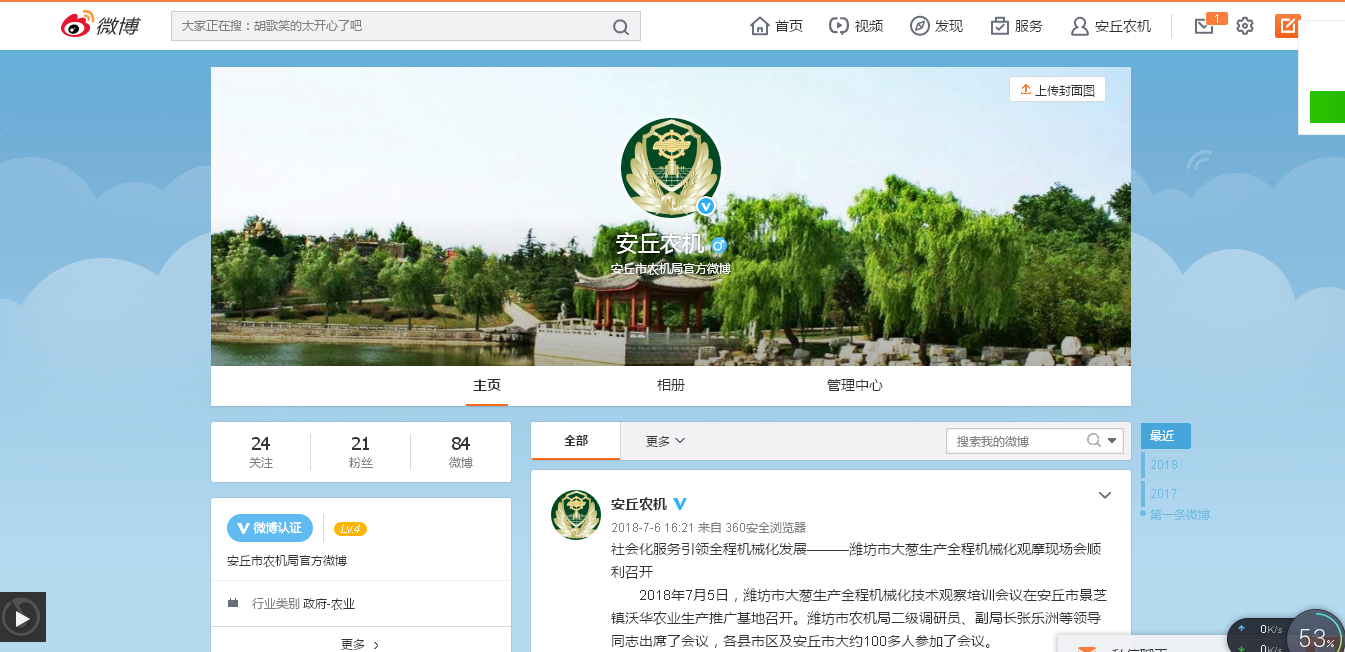Switch to 管理中心 tab
The image size is (1345, 652).
(x=855, y=385)
